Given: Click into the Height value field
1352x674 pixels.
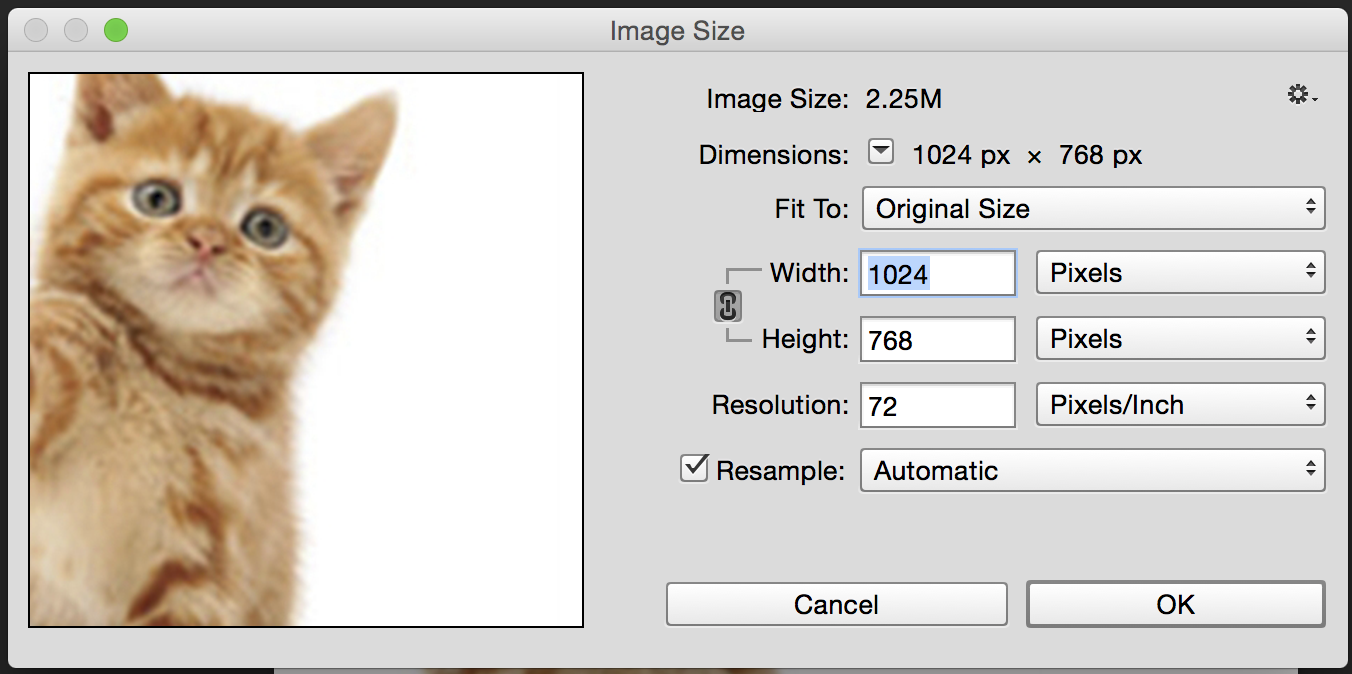Looking at the screenshot, I should [938, 340].
